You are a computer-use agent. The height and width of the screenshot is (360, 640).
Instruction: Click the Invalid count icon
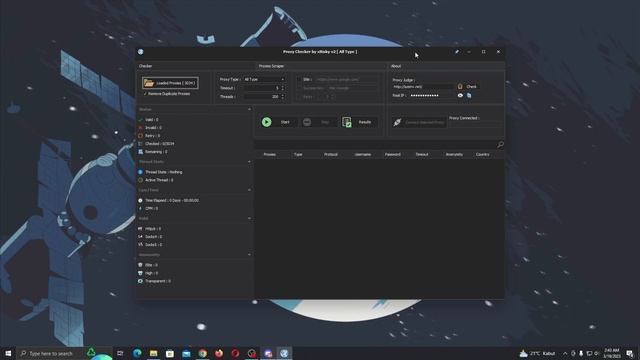[x=140, y=128]
